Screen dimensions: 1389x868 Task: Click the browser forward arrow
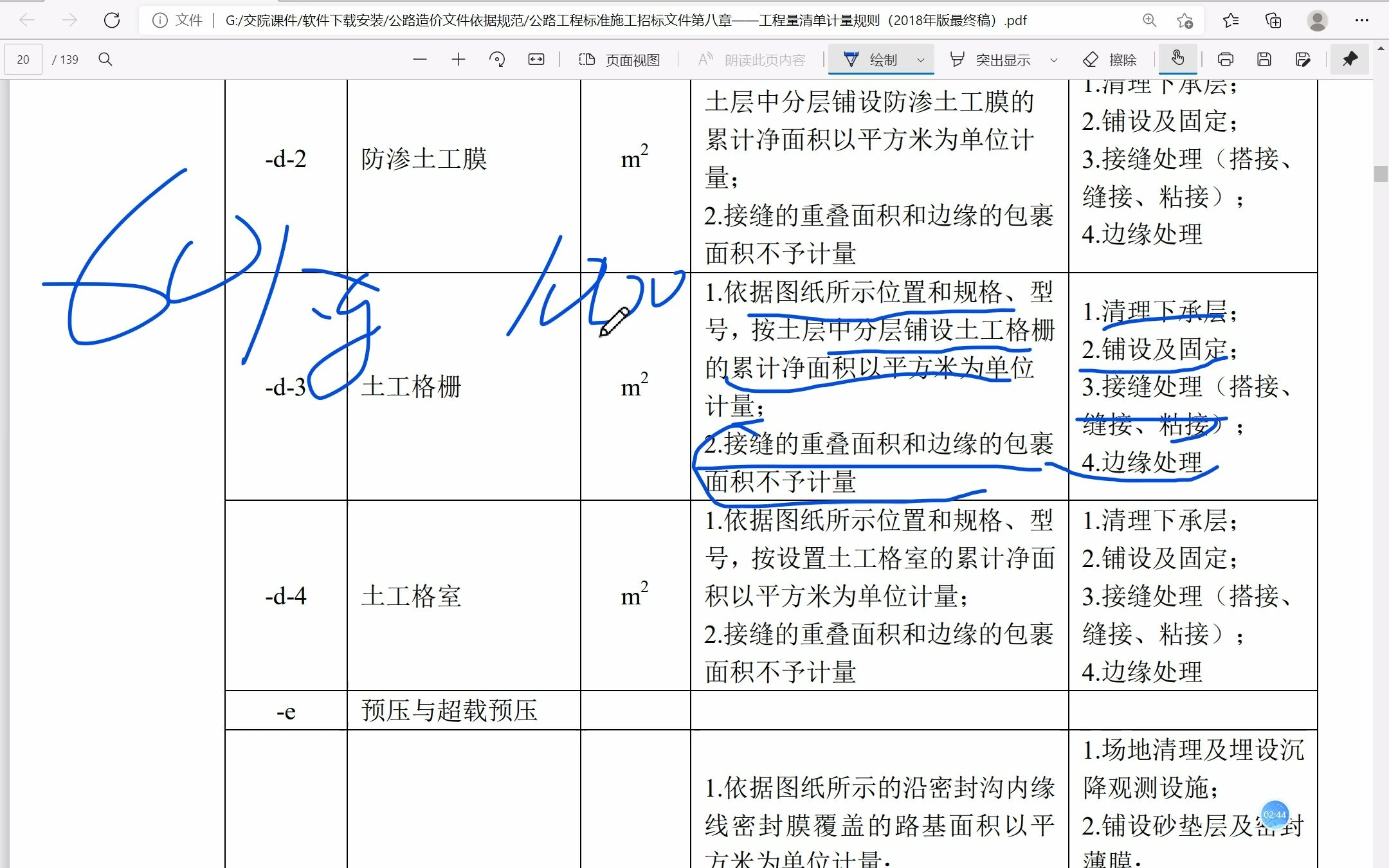pos(69,21)
